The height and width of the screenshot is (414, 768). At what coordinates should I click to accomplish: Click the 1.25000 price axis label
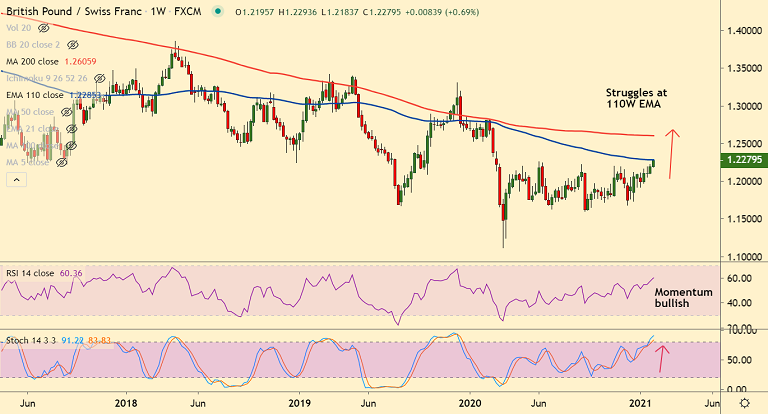coord(744,144)
